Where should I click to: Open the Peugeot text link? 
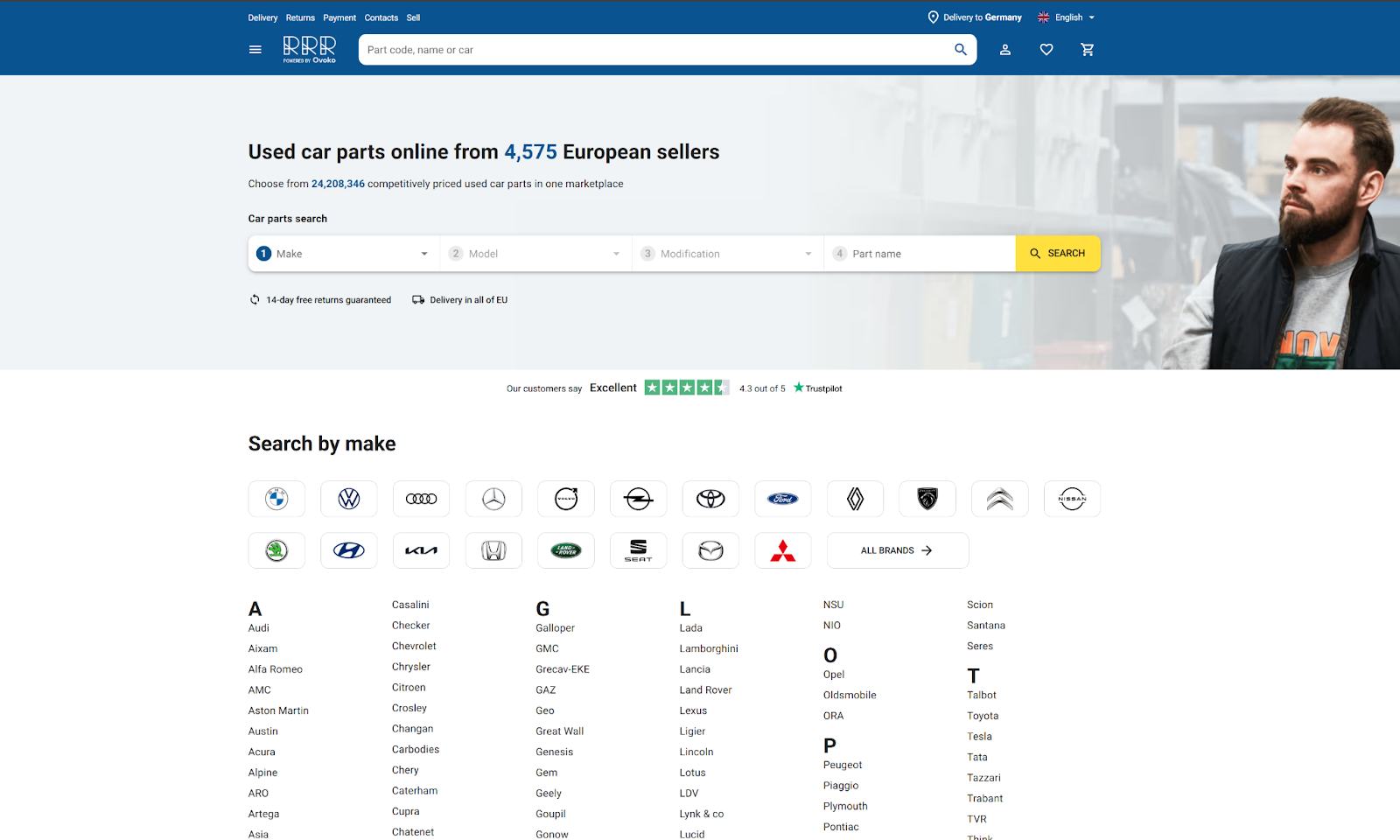pyautogui.click(x=843, y=765)
